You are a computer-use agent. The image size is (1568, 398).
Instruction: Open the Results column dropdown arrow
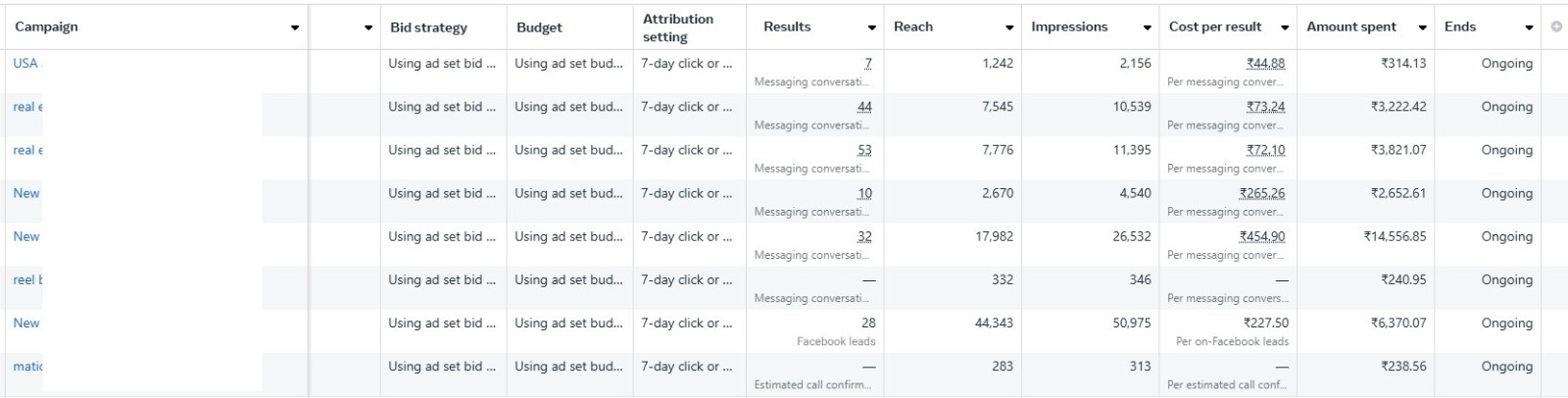point(872,27)
